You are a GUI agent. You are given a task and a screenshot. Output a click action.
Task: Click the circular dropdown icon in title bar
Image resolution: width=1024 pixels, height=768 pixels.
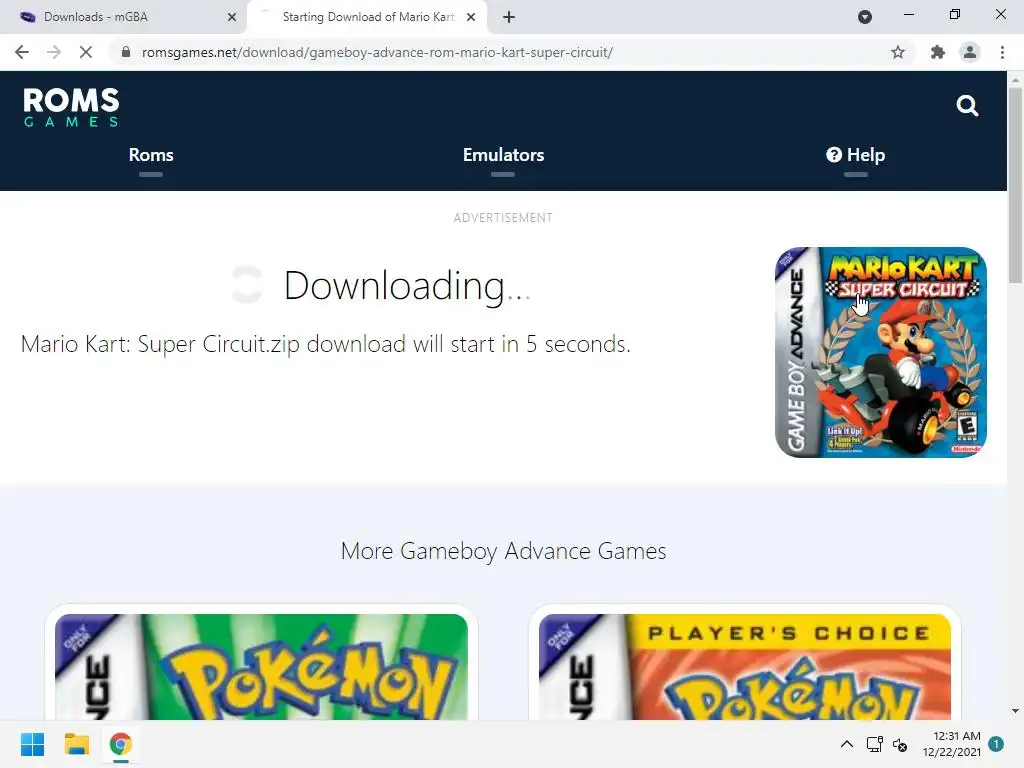pyautogui.click(x=865, y=17)
